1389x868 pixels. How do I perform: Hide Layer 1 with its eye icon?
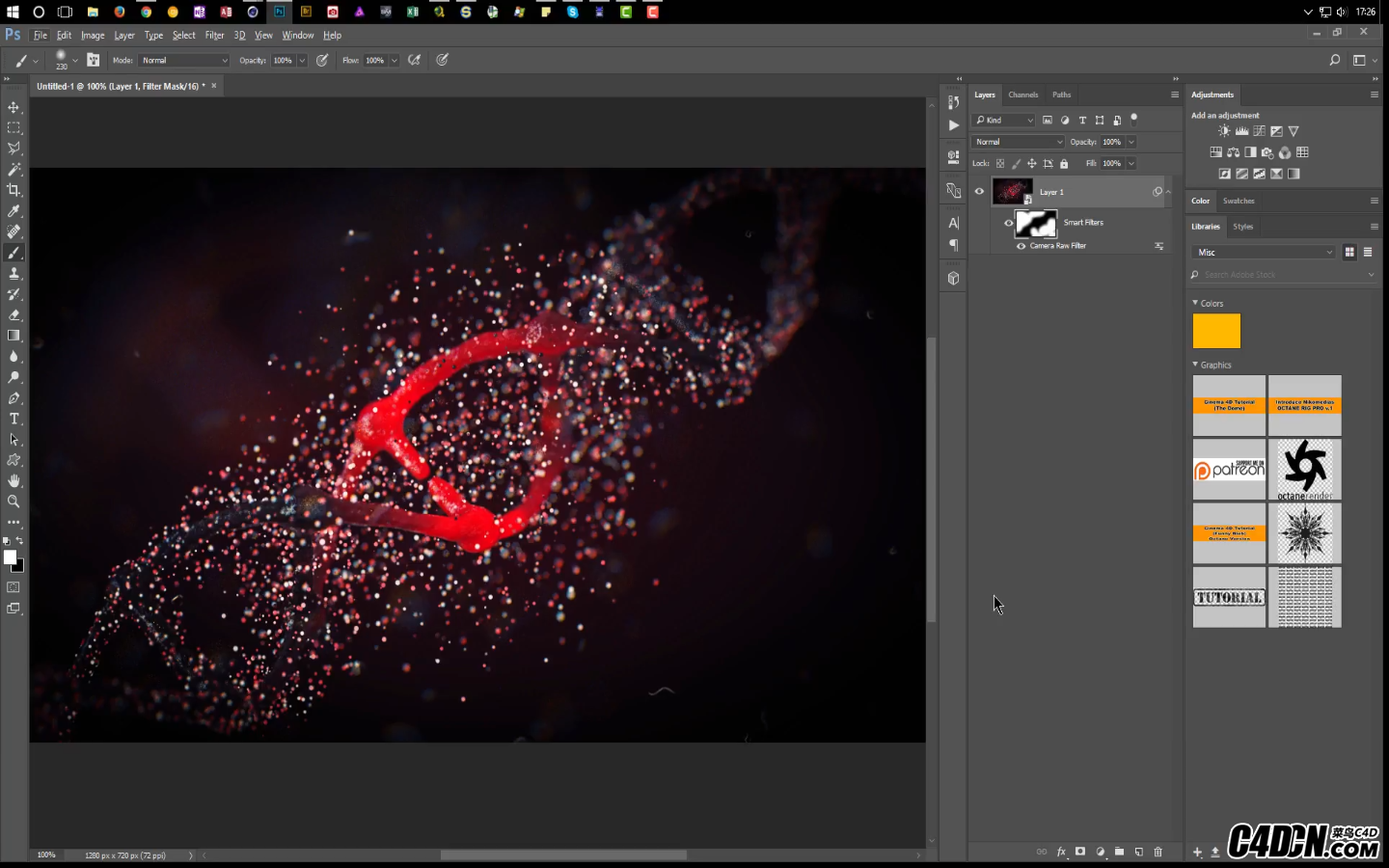(979, 191)
